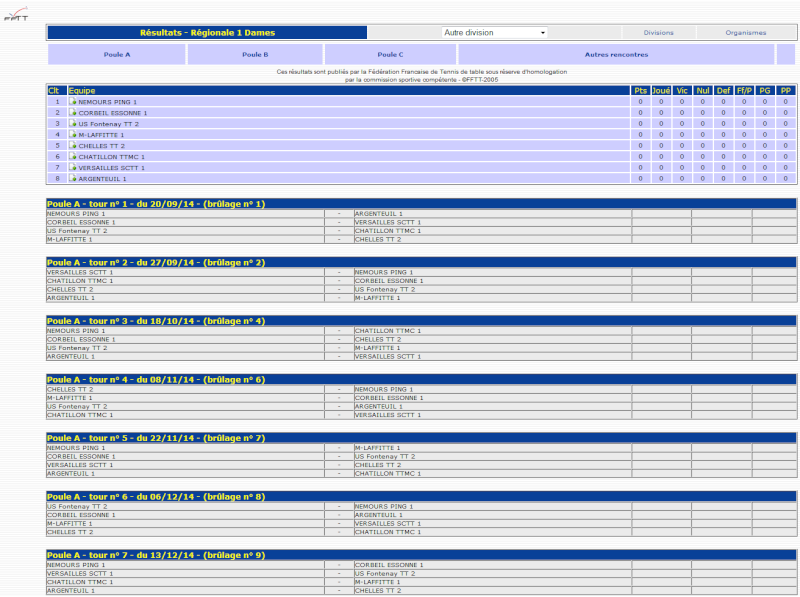Image resolution: width=800 pixels, height=597 pixels.
Task: Open M-LAFFITTE 1 in the standings table
Action: pyautogui.click(x=101, y=135)
